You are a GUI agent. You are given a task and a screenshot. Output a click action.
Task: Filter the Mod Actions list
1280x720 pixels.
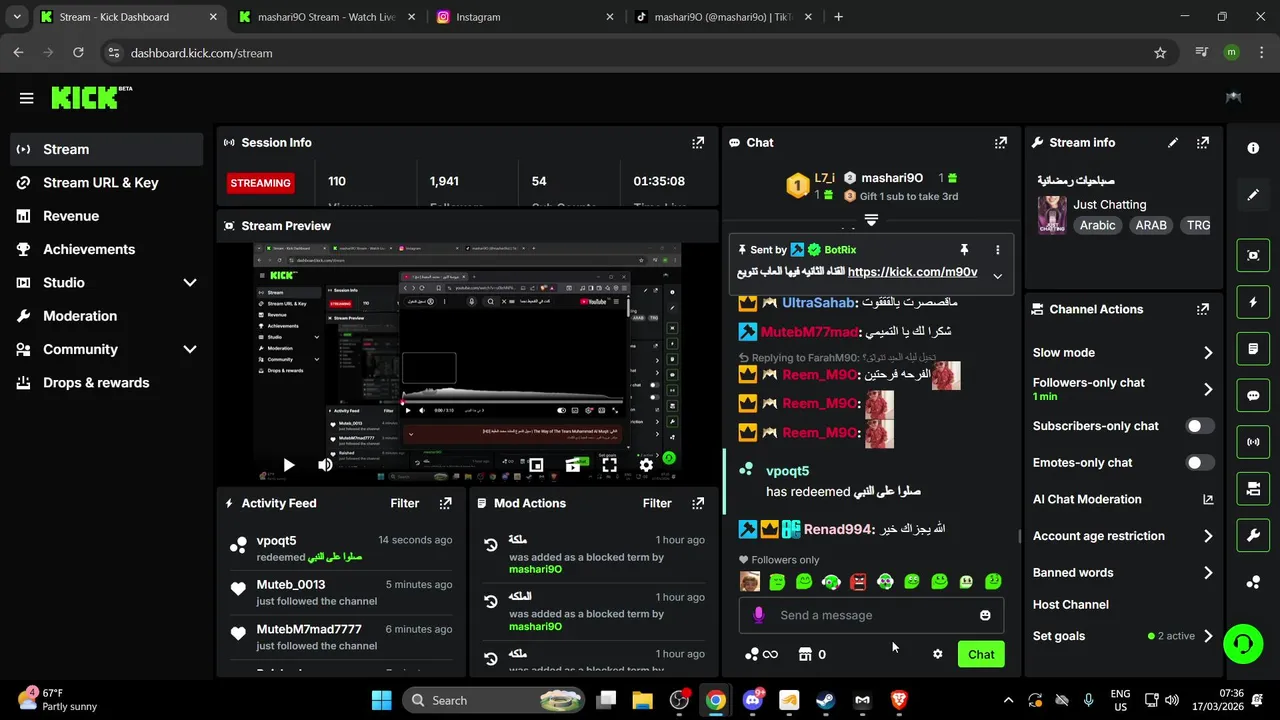(657, 503)
